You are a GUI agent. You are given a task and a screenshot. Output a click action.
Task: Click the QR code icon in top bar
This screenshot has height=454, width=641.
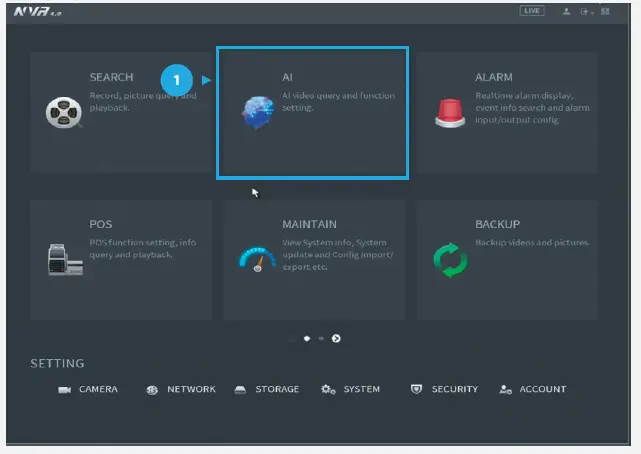[605, 11]
